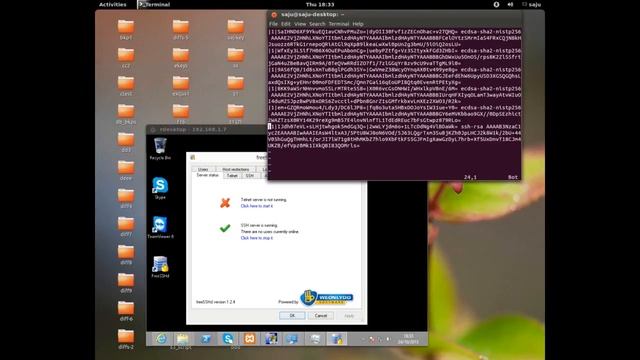Open the View menu in the terminal

tap(300, 24)
